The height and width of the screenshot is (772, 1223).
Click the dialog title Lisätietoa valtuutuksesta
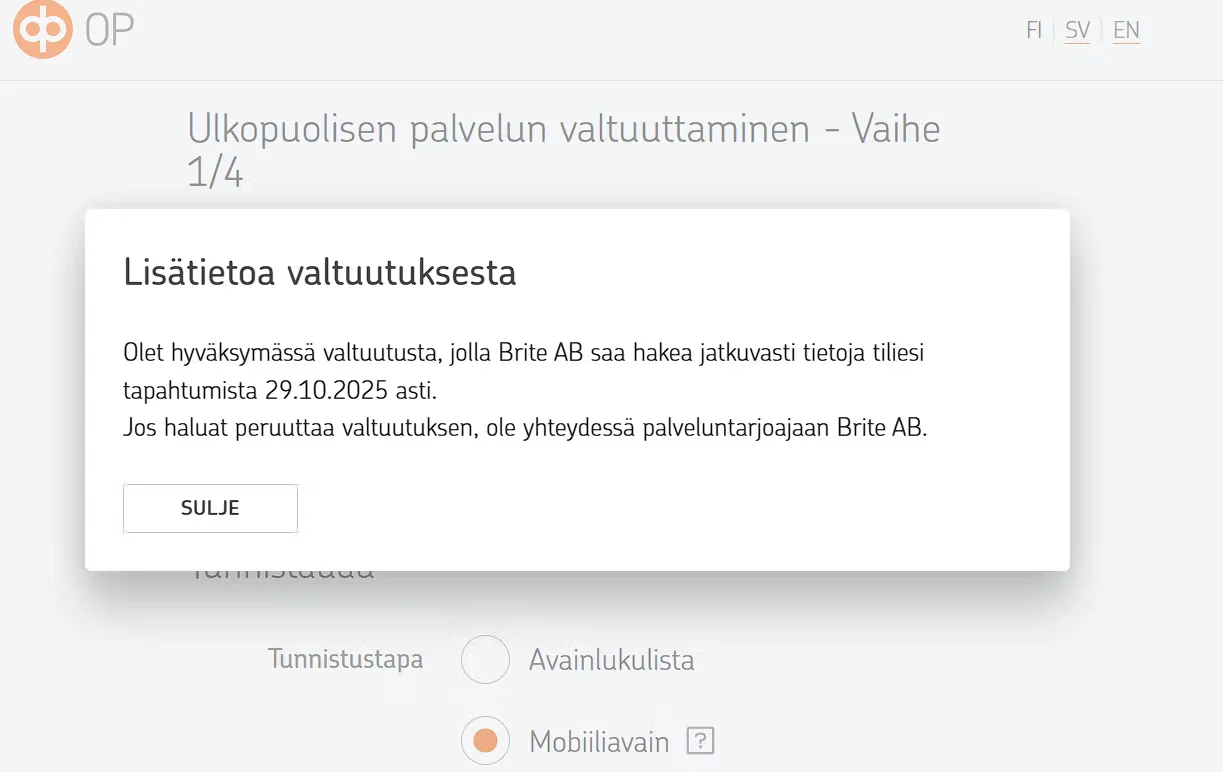tap(320, 272)
